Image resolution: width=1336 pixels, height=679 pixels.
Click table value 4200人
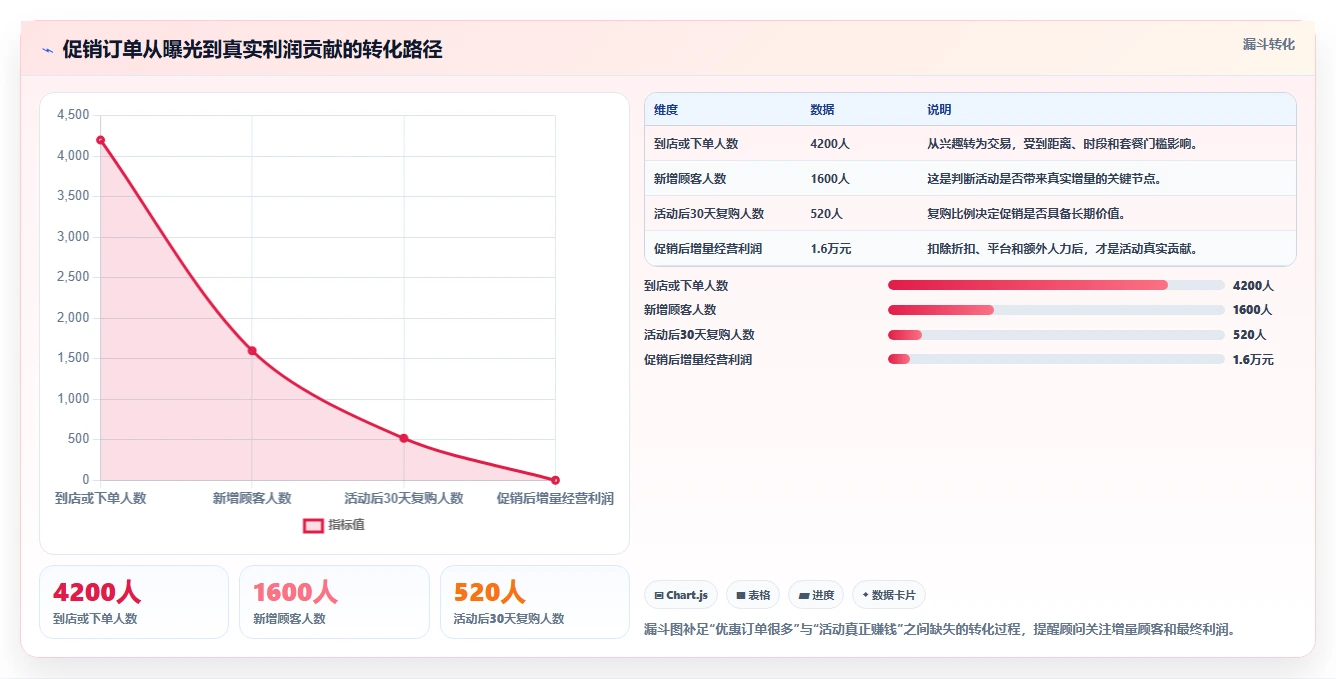830,144
